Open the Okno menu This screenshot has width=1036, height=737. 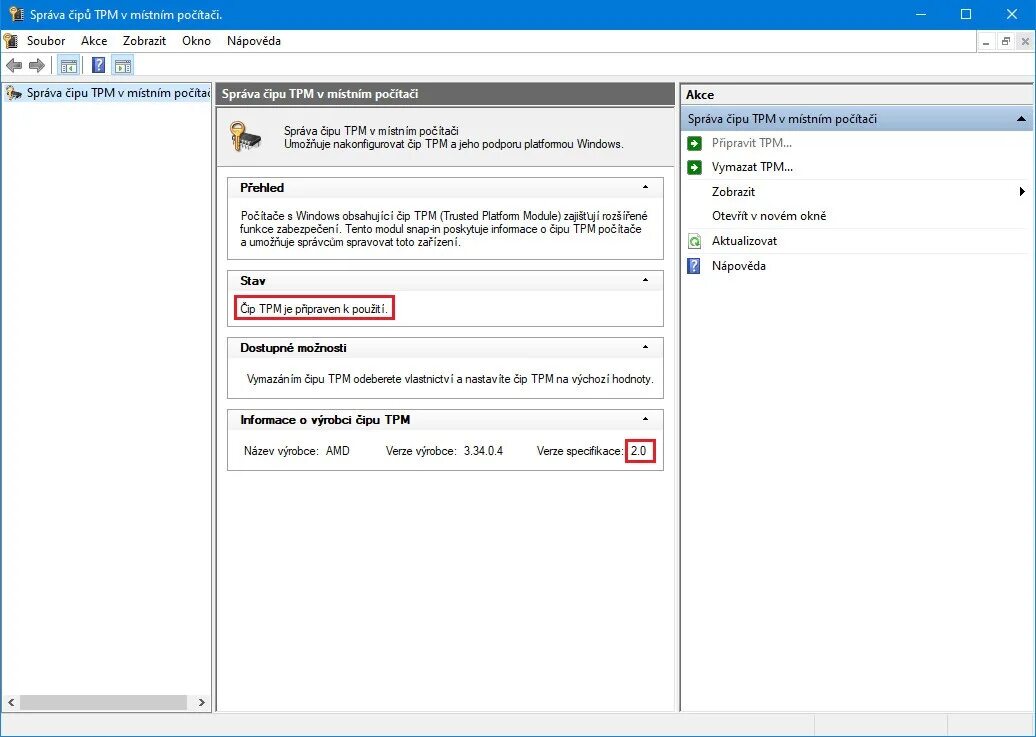pos(196,41)
